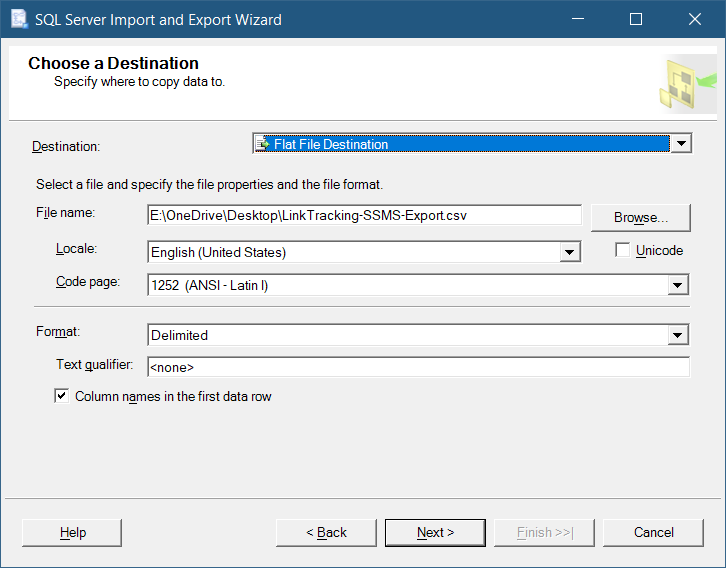Click the File name label

point(65,212)
